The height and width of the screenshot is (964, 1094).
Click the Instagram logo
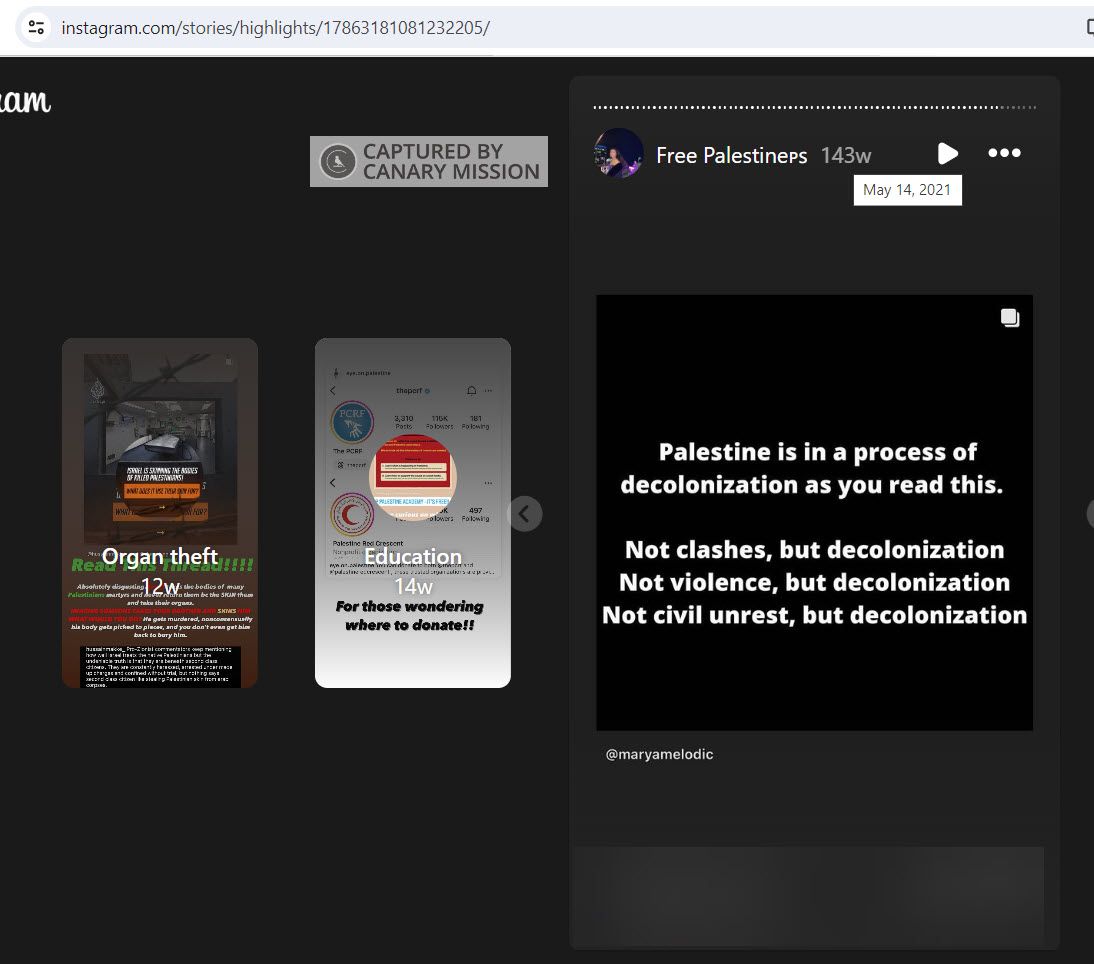click(25, 102)
